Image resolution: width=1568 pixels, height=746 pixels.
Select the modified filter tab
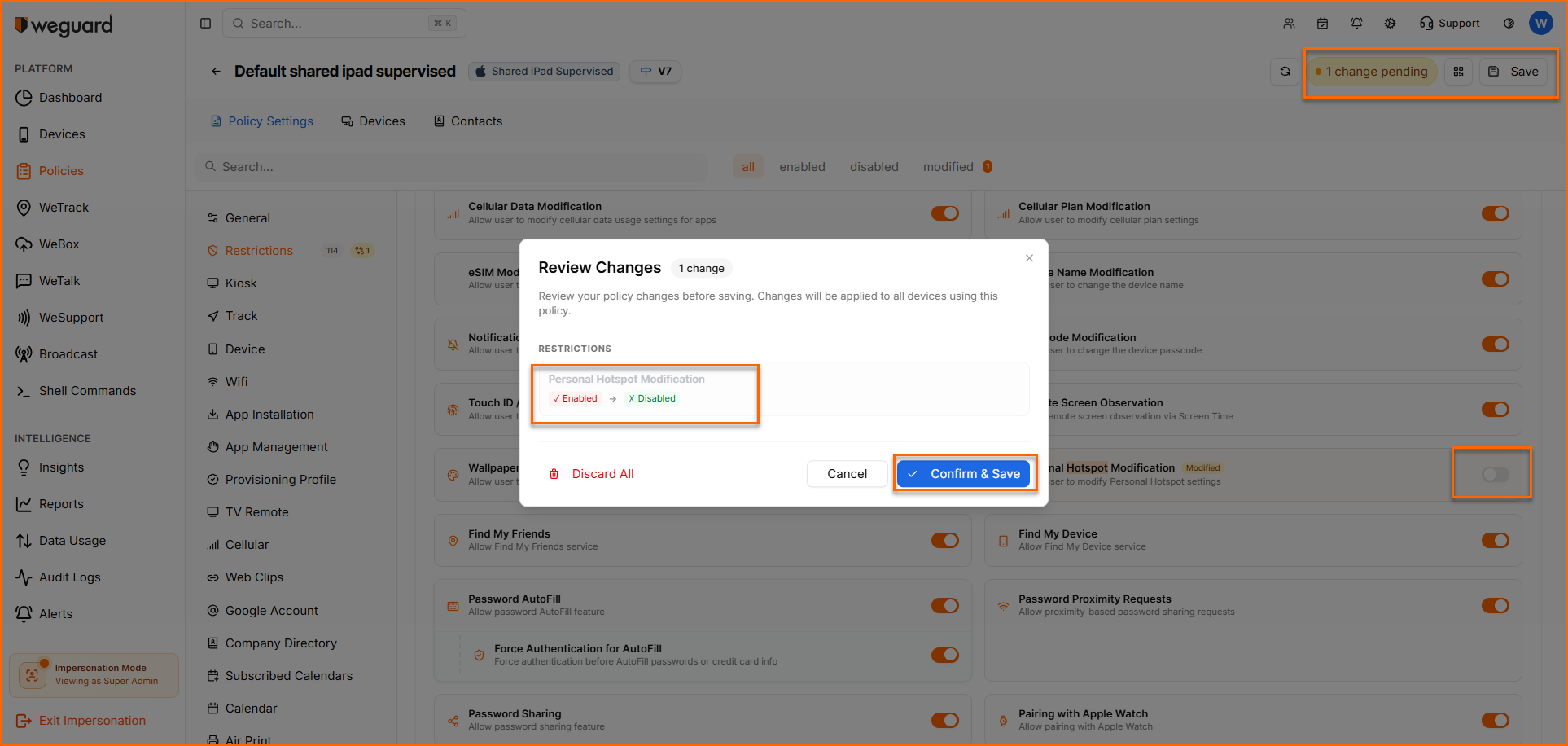click(948, 167)
